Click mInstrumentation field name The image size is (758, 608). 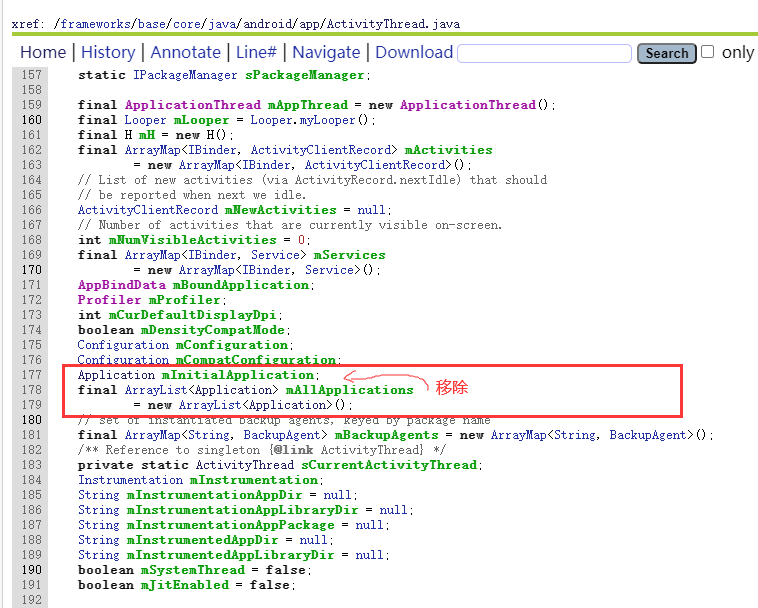[x=254, y=479]
